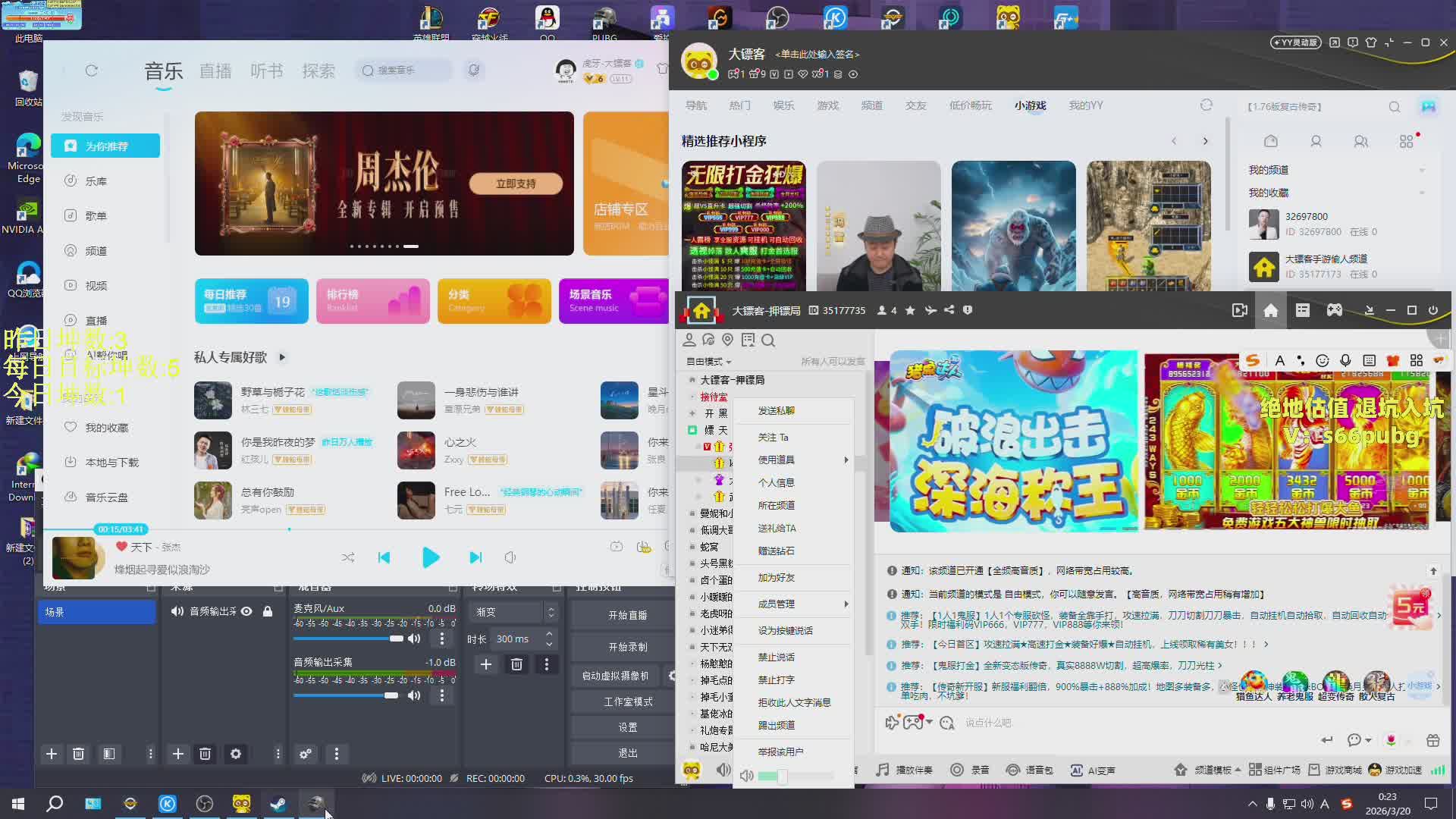Click the 开始直播 button in OBS
1456x819 pixels.
click(627, 615)
